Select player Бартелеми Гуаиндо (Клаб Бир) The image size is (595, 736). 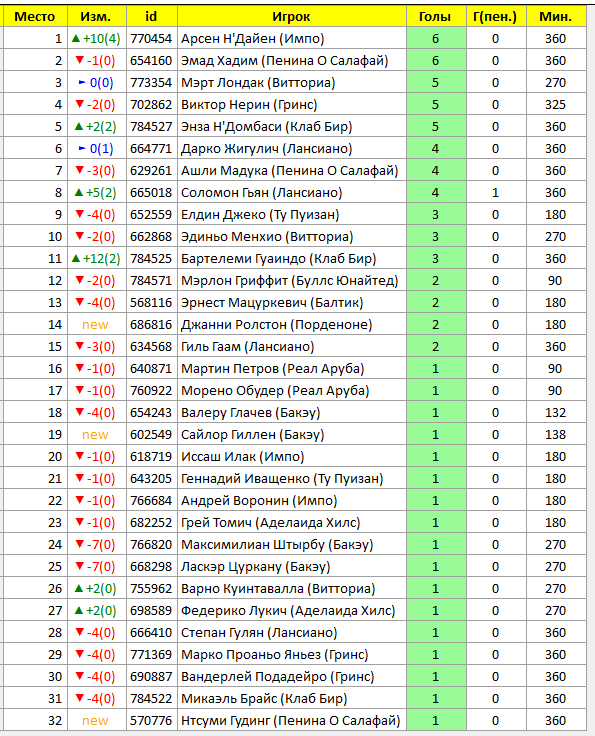click(279, 259)
